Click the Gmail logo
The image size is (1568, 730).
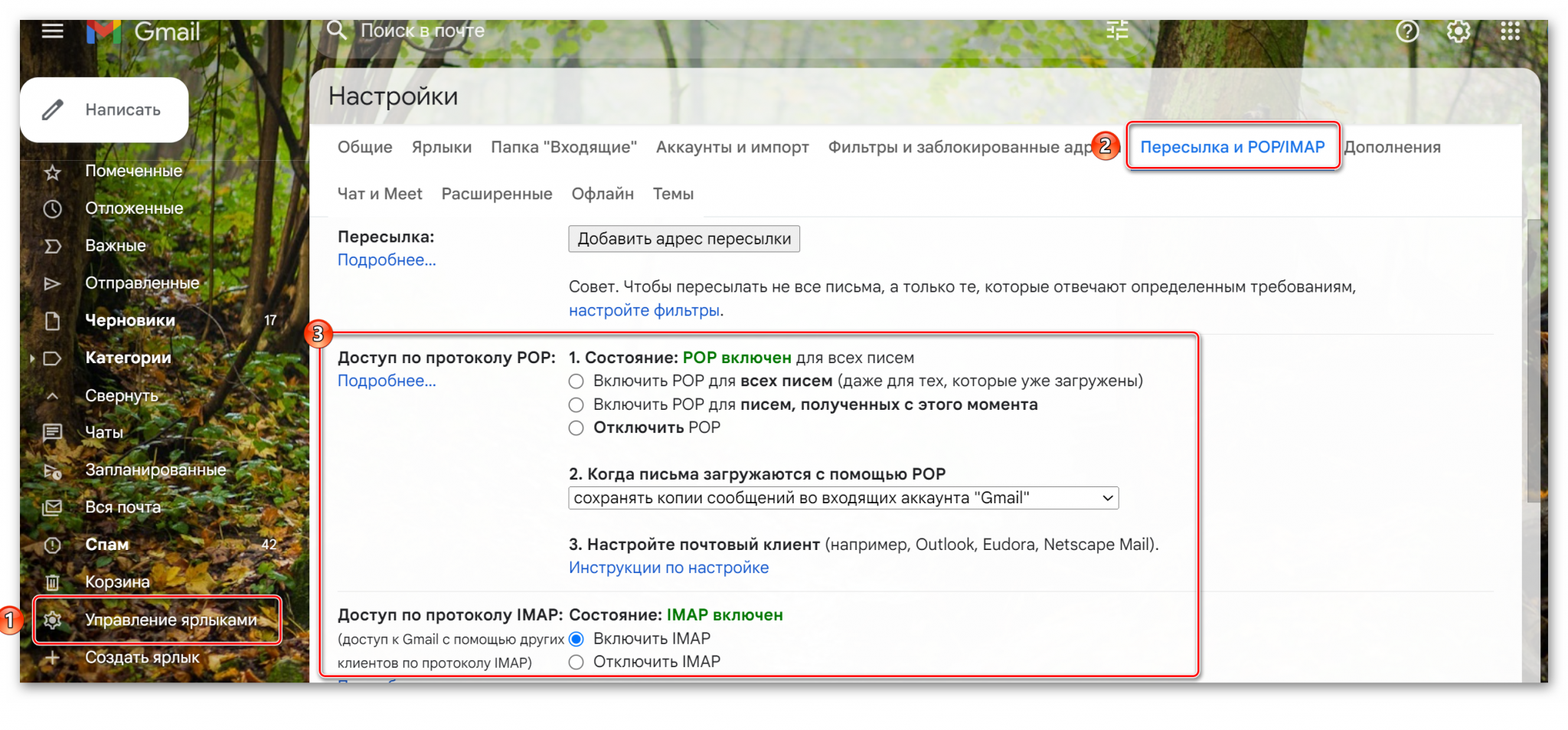coord(143,32)
